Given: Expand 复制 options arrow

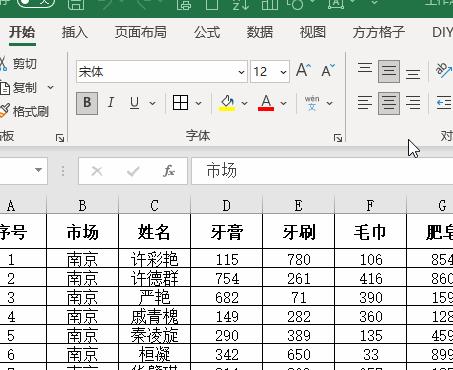Looking at the screenshot, I should point(51,88).
